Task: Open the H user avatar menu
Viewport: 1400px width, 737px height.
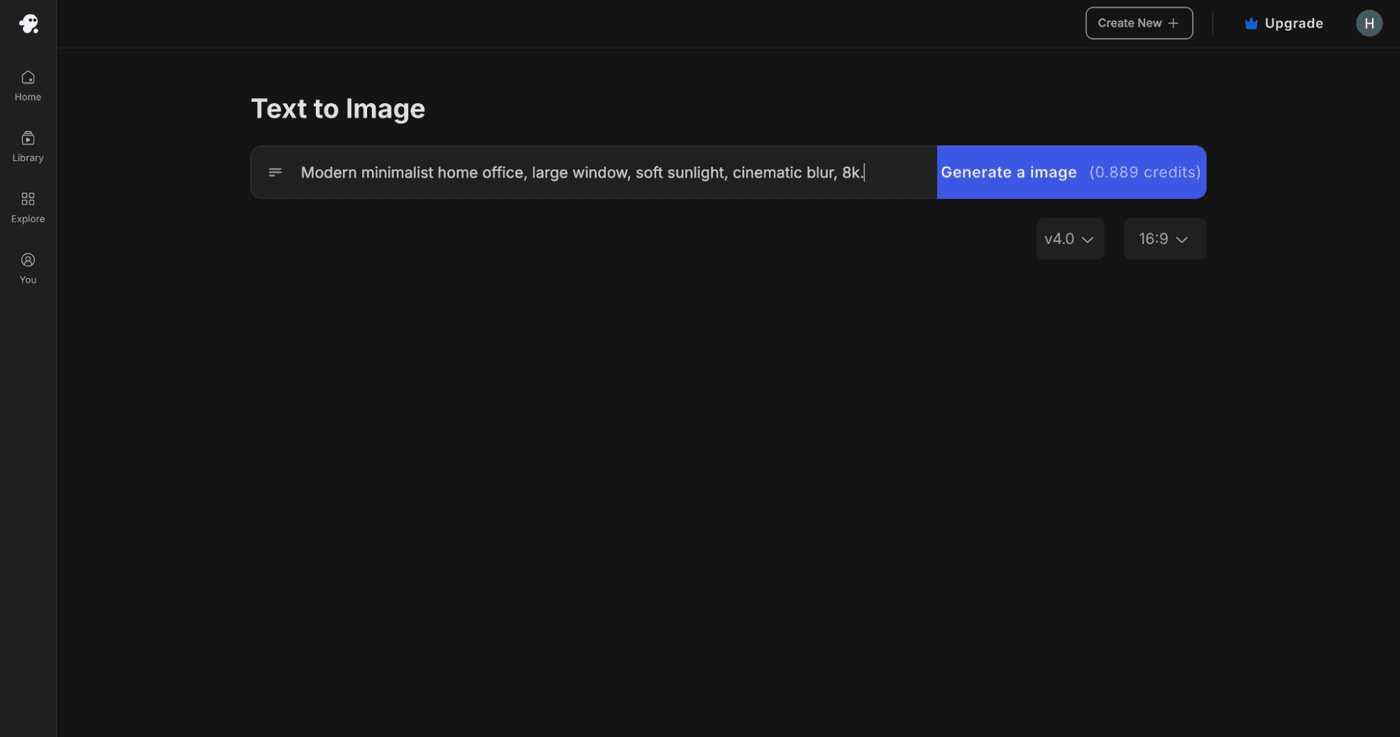Action: click(1369, 23)
